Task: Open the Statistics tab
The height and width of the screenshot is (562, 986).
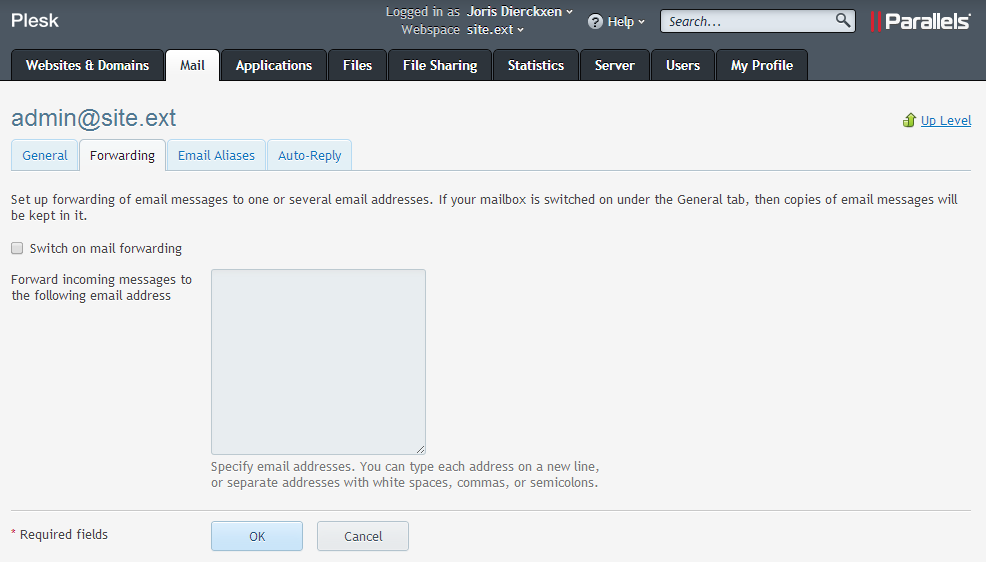Action: (536, 65)
